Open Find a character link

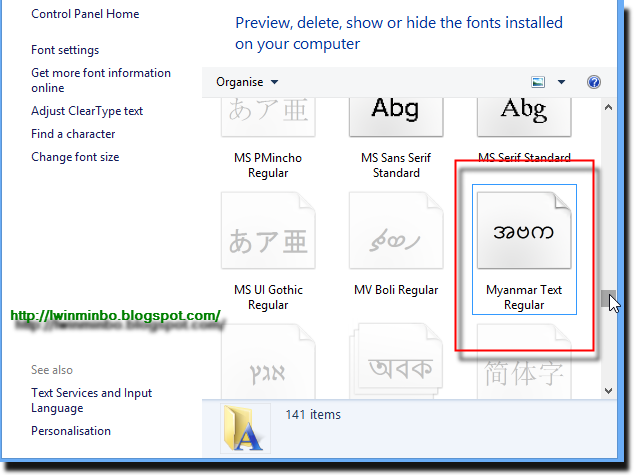73,134
